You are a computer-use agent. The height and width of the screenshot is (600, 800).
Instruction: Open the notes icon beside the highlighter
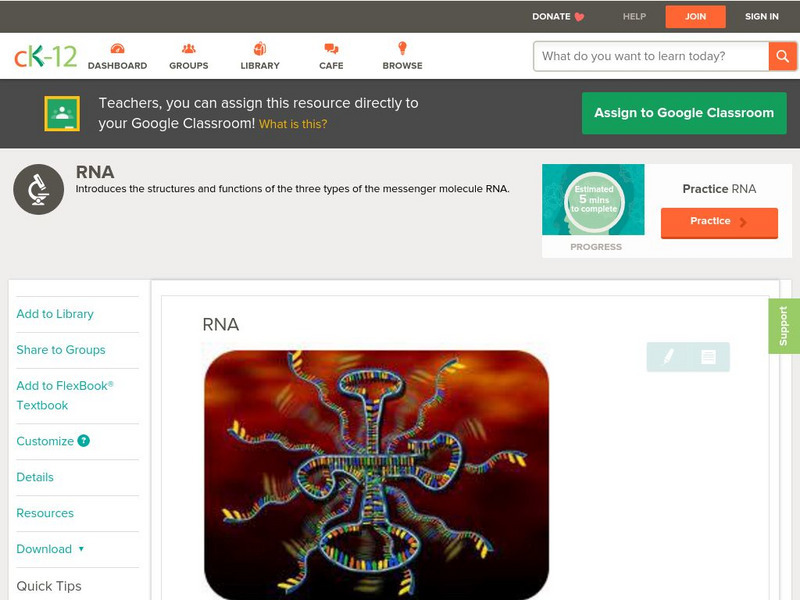pyautogui.click(x=708, y=357)
